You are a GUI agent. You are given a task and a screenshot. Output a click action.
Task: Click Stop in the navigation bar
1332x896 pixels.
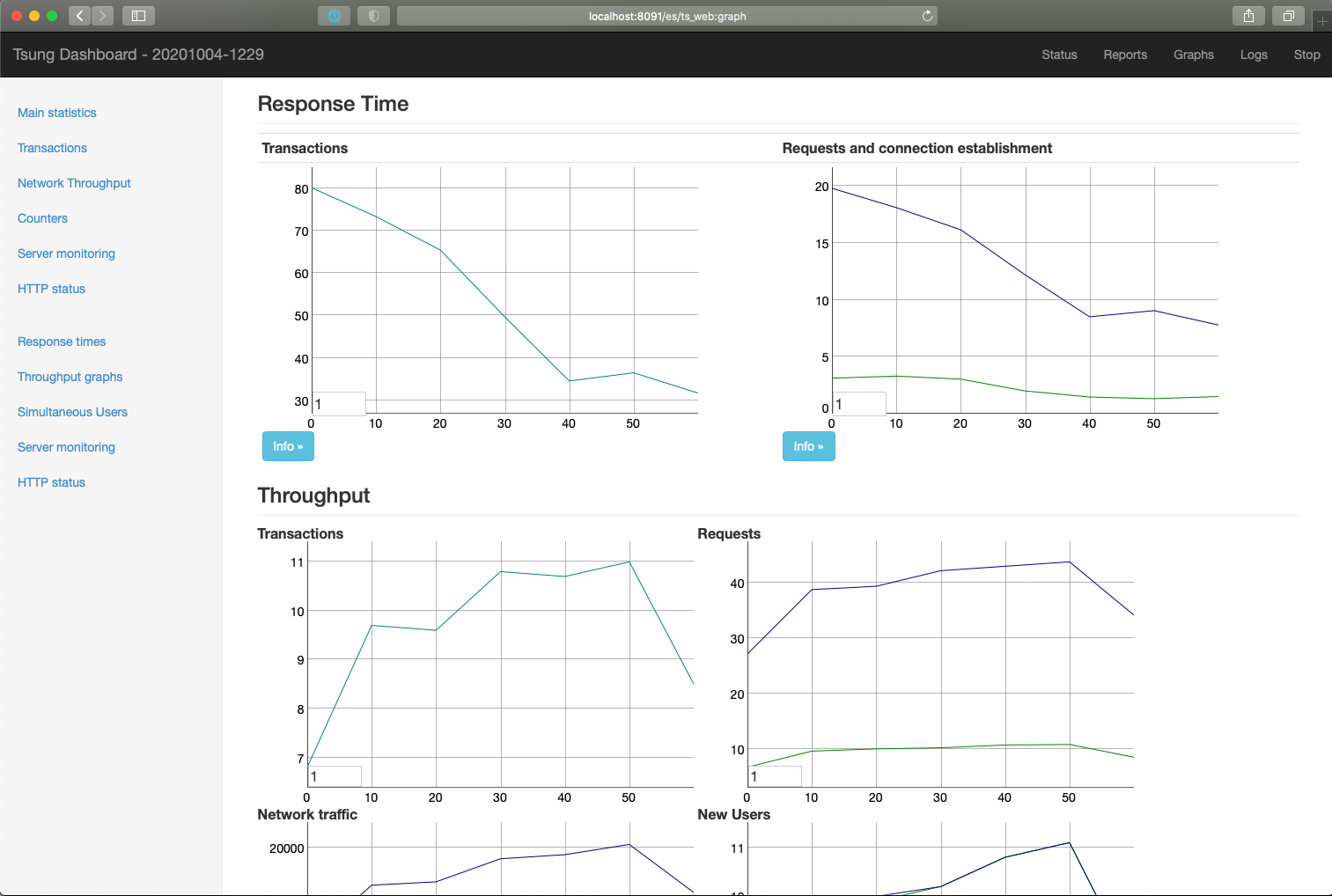click(x=1306, y=55)
